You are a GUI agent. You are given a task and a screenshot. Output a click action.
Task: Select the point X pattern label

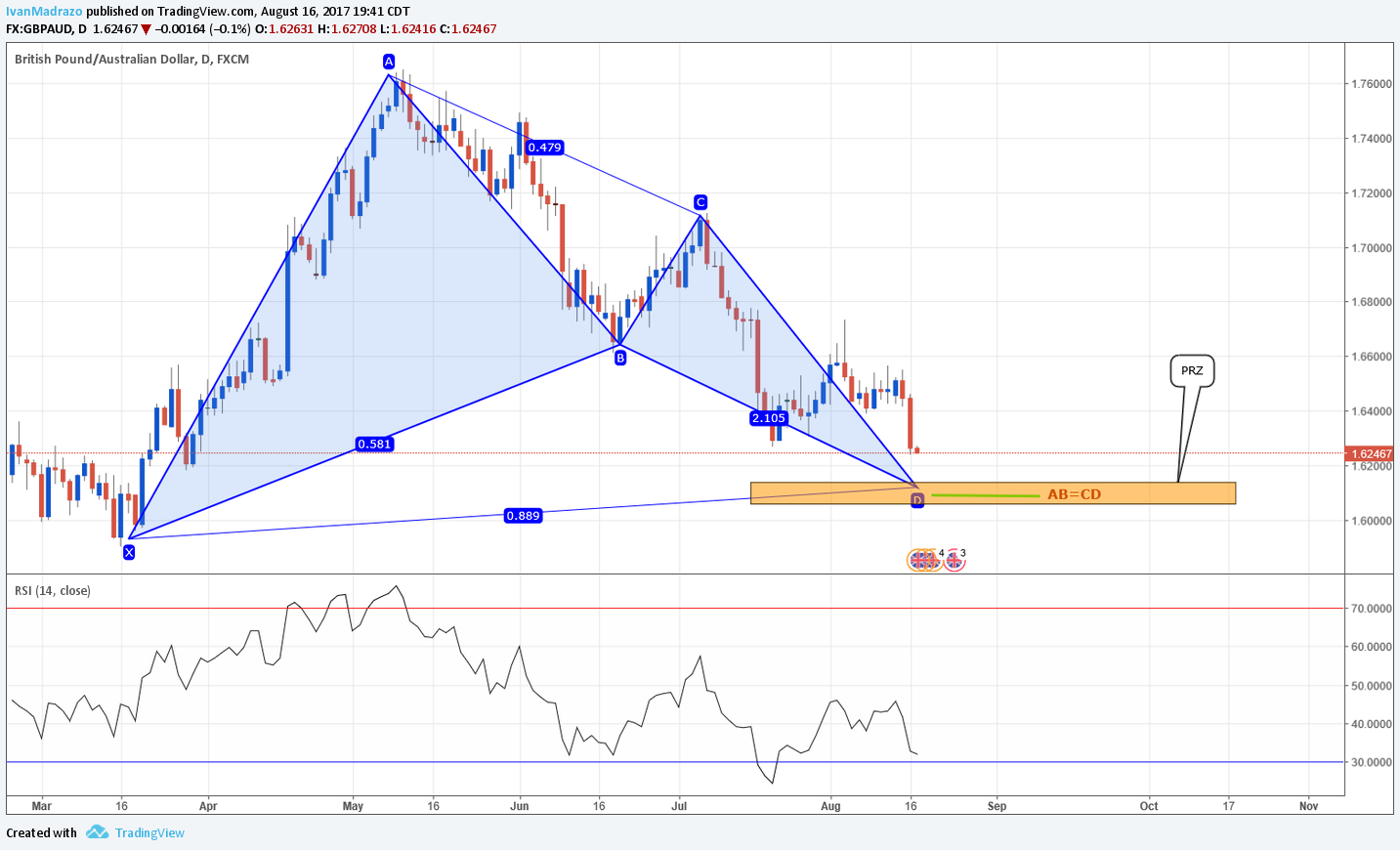(129, 553)
